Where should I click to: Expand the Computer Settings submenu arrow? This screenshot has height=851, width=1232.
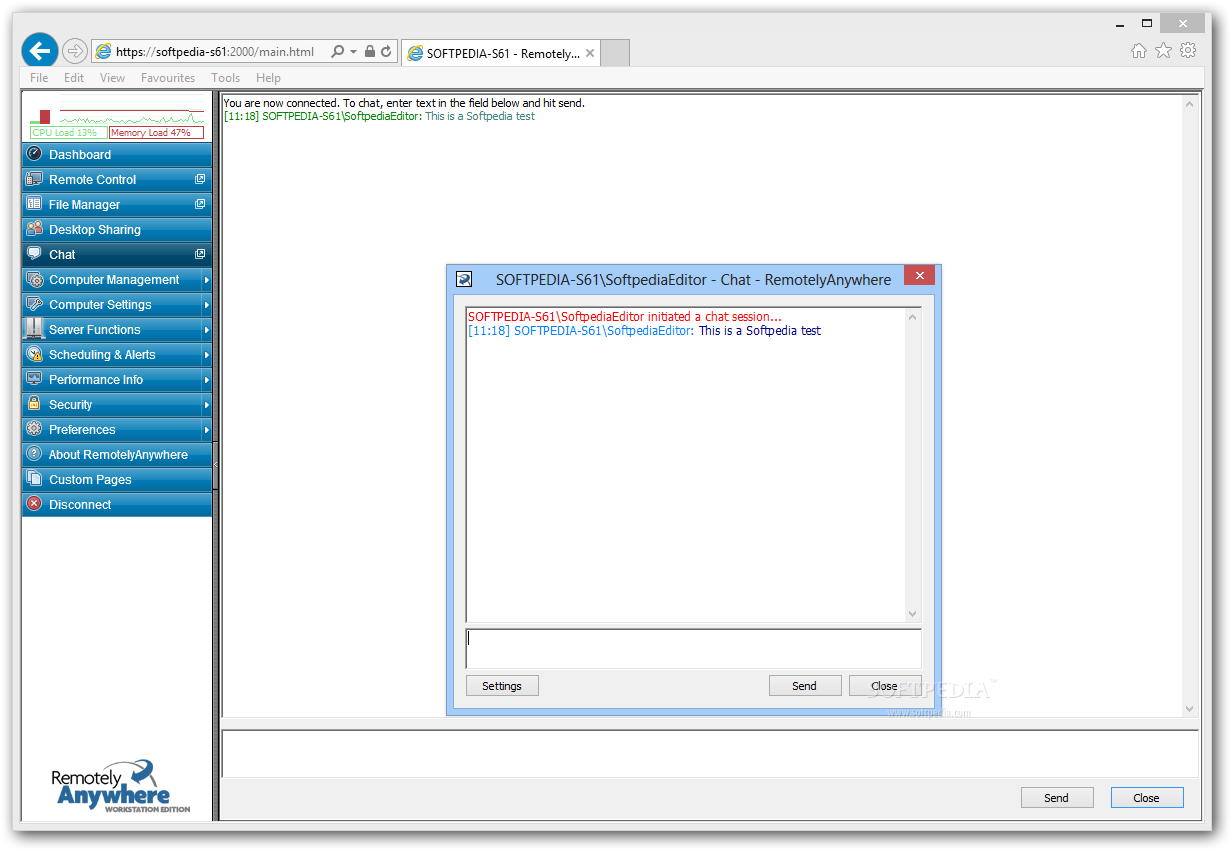point(206,305)
